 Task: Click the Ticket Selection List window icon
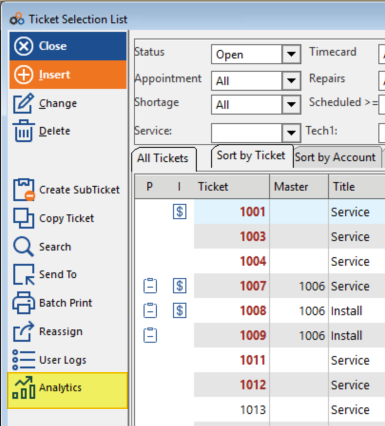click(17, 19)
